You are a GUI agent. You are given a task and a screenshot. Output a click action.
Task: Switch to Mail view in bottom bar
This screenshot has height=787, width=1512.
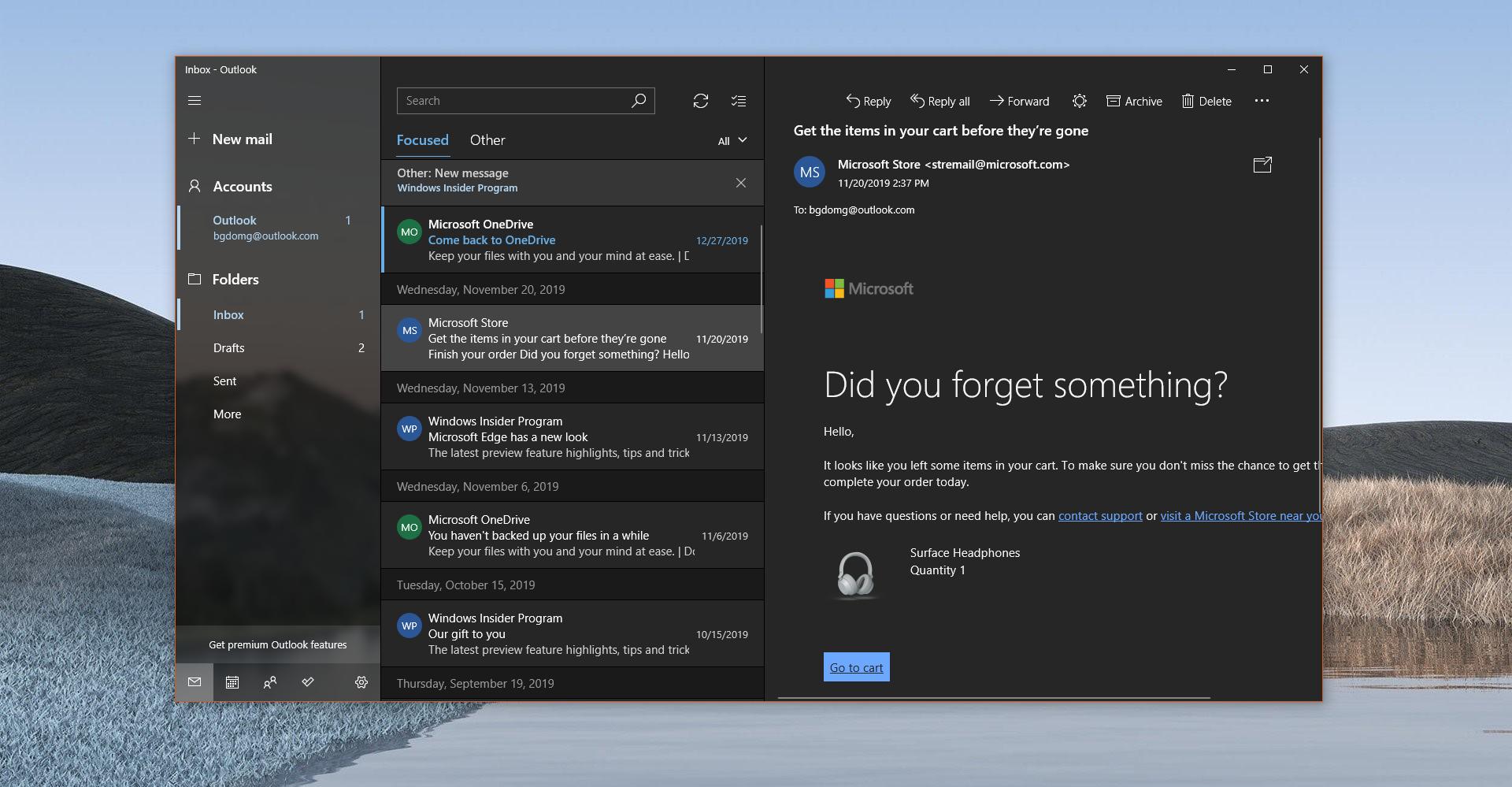point(195,682)
